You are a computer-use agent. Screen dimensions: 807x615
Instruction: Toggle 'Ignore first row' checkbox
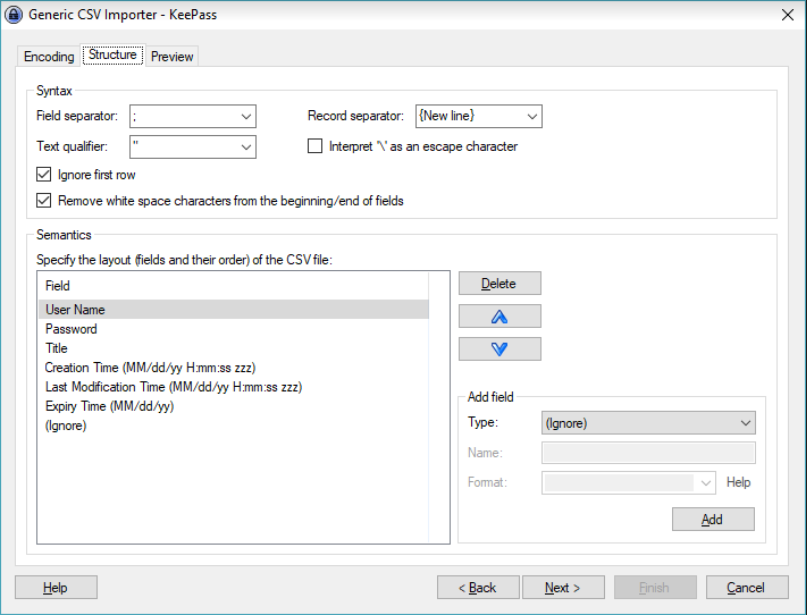pos(44,174)
